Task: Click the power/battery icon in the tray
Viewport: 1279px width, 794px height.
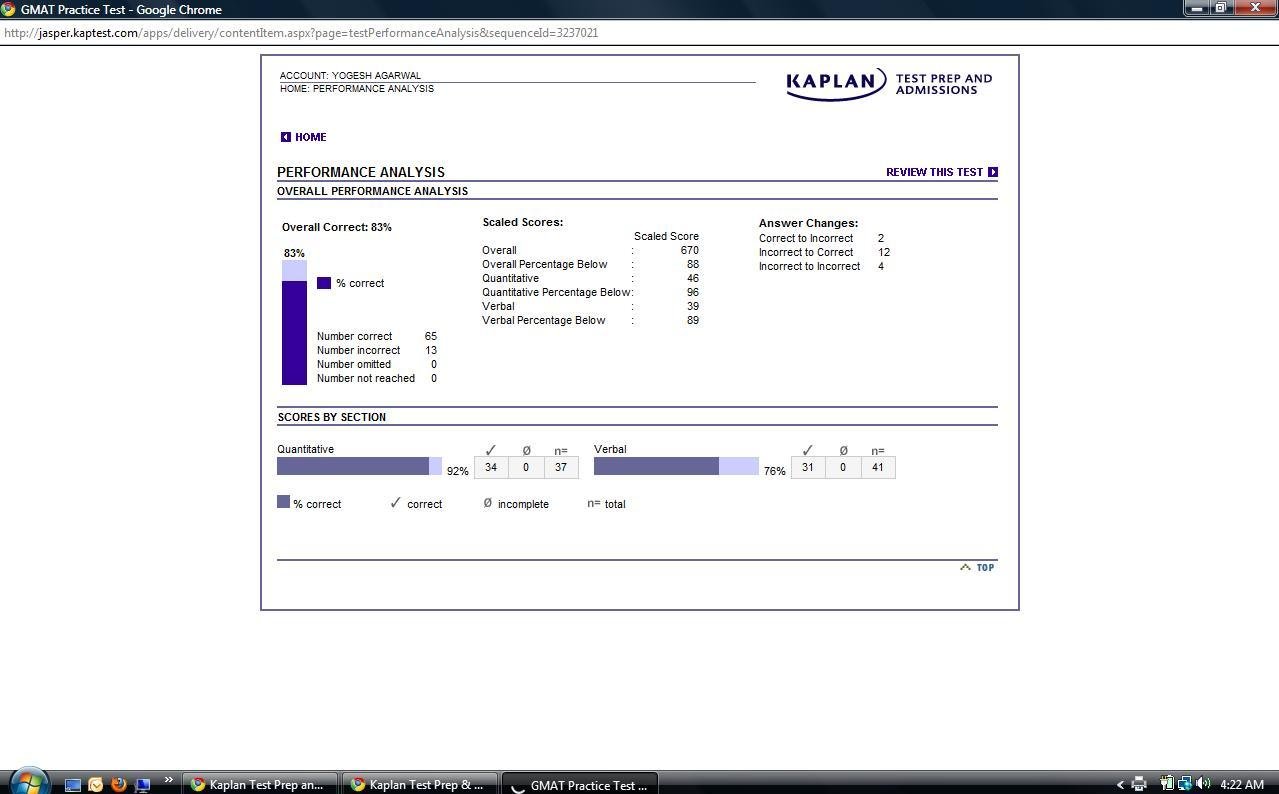Action: coord(1168,784)
